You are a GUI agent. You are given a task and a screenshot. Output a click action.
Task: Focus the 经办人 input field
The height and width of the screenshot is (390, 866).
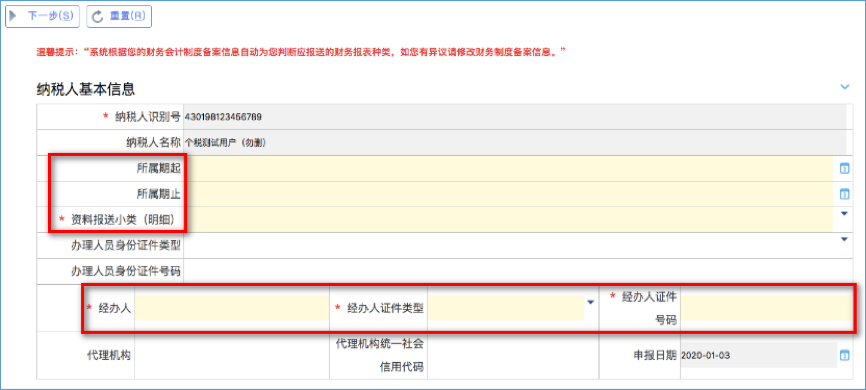231,308
